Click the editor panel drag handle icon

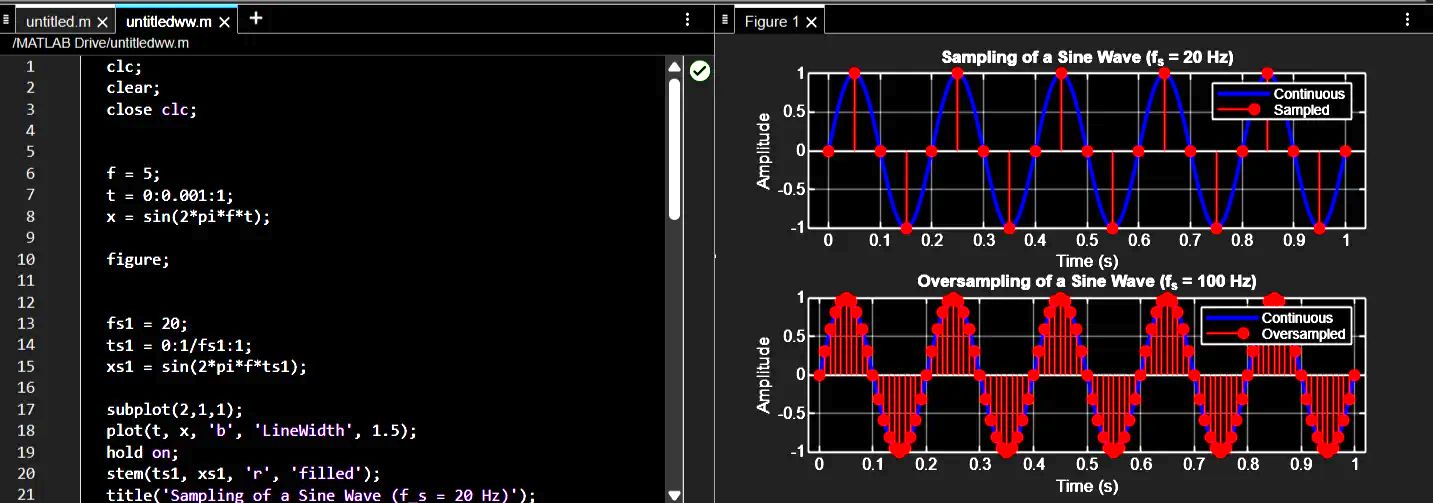coord(7,20)
